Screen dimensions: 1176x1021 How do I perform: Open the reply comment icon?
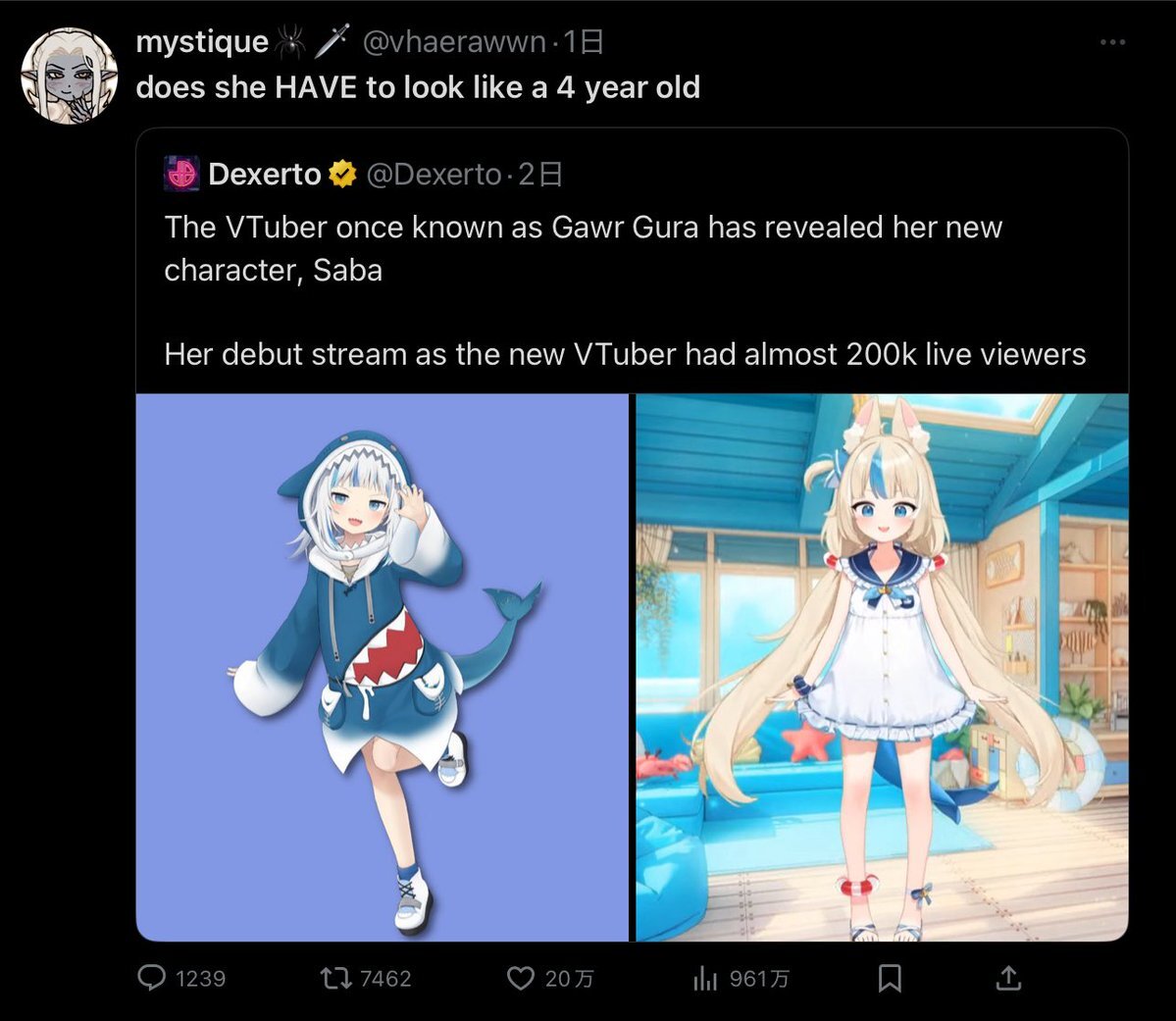click(x=151, y=978)
